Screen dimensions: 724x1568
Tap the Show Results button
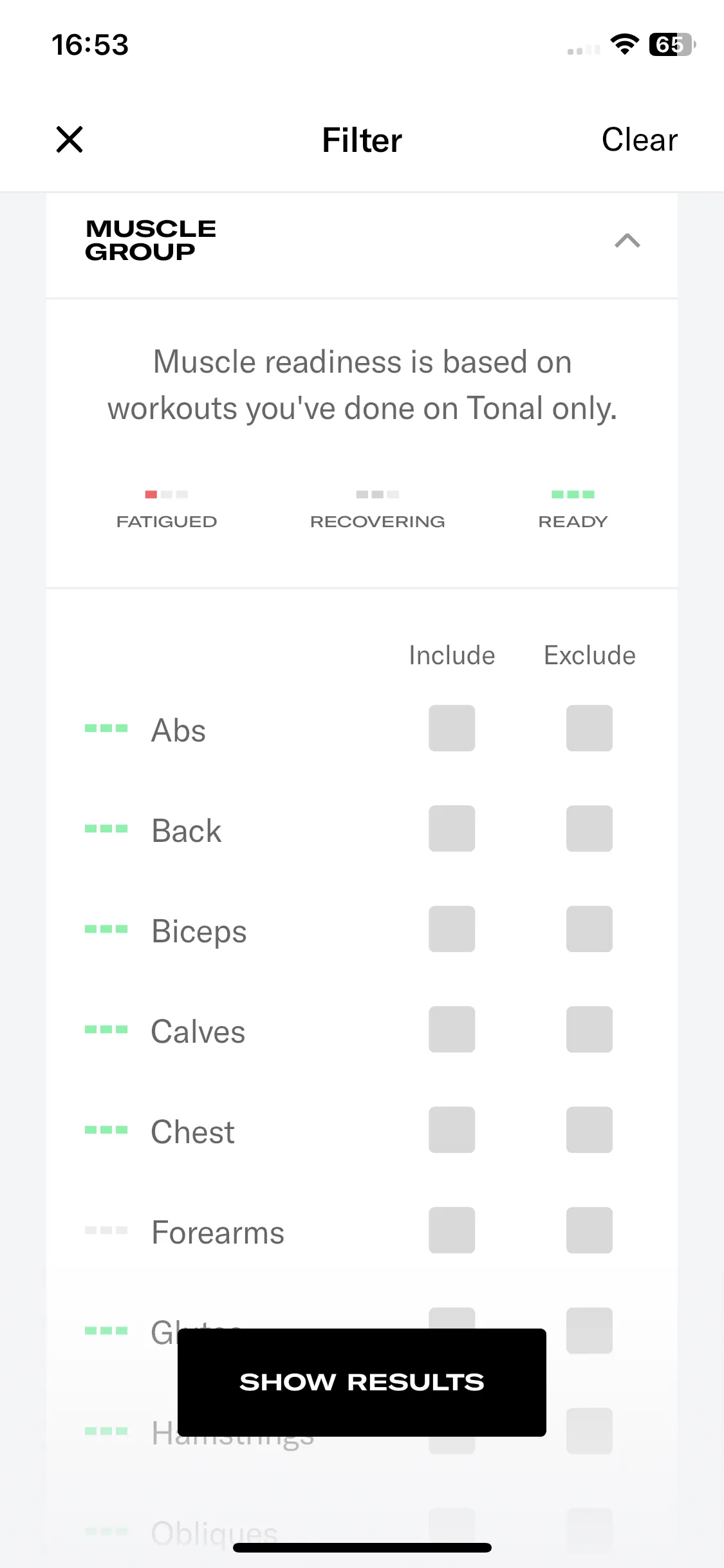tap(362, 1382)
